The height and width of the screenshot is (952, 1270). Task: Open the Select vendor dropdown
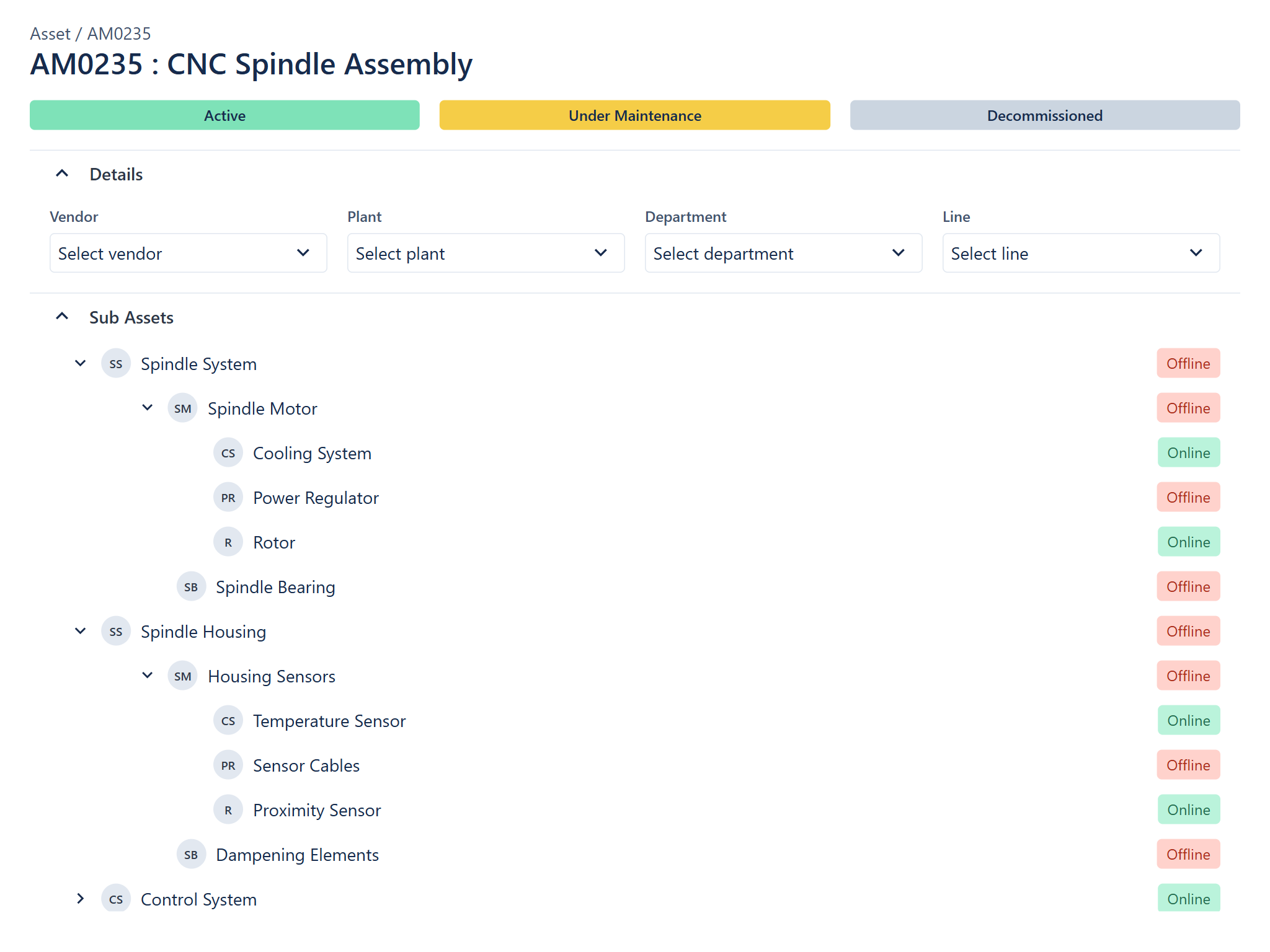189,253
